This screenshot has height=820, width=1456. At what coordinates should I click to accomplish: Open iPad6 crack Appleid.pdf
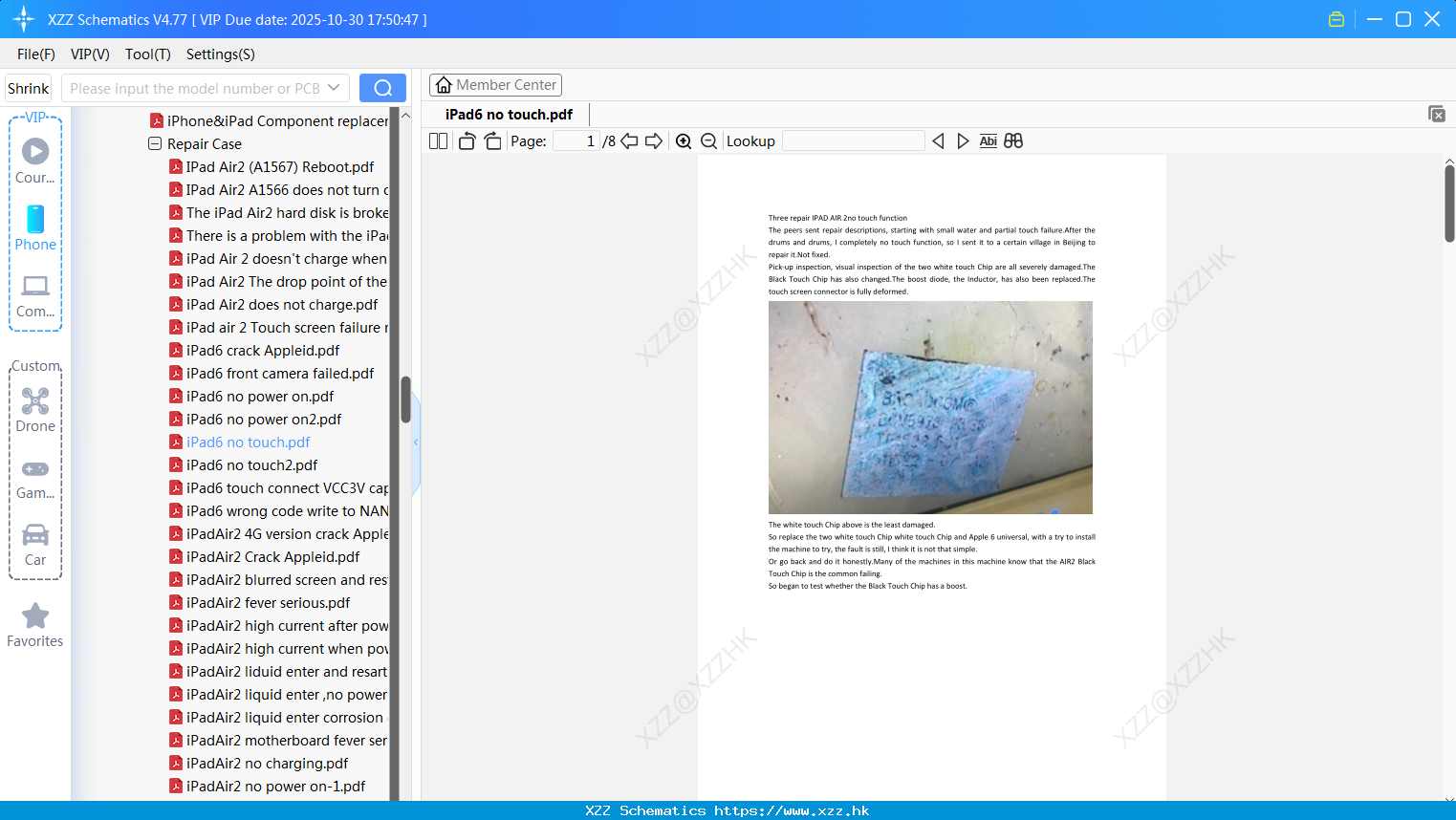(x=263, y=351)
